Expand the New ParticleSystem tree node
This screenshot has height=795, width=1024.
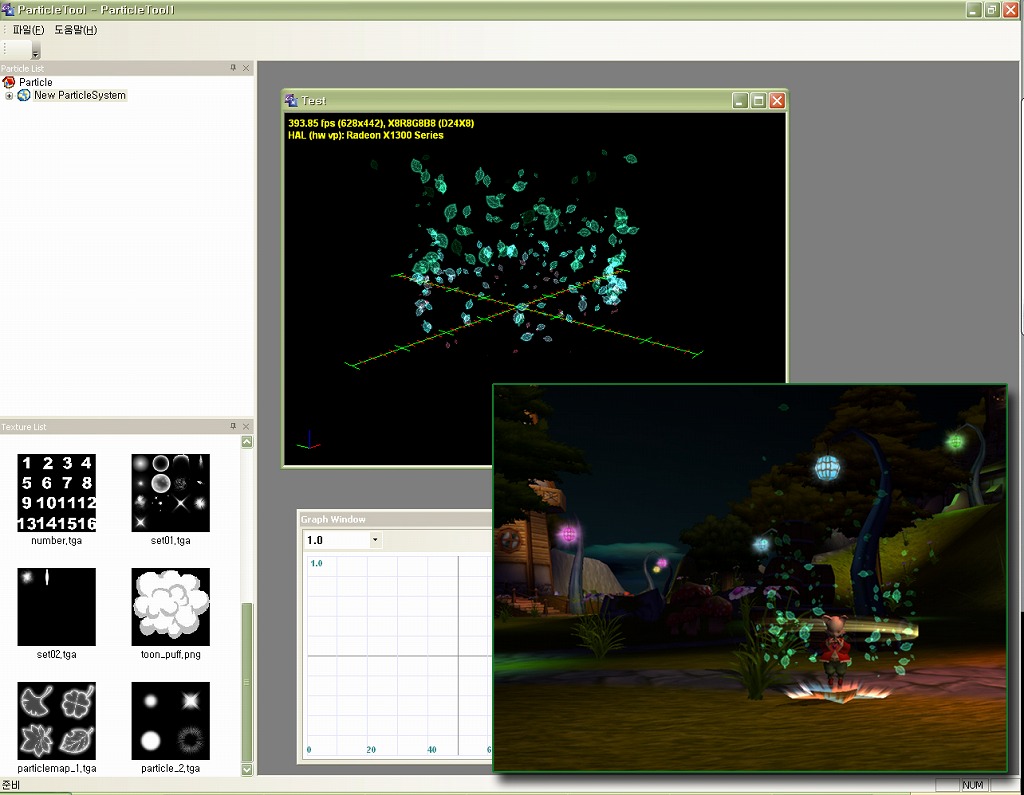9,96
